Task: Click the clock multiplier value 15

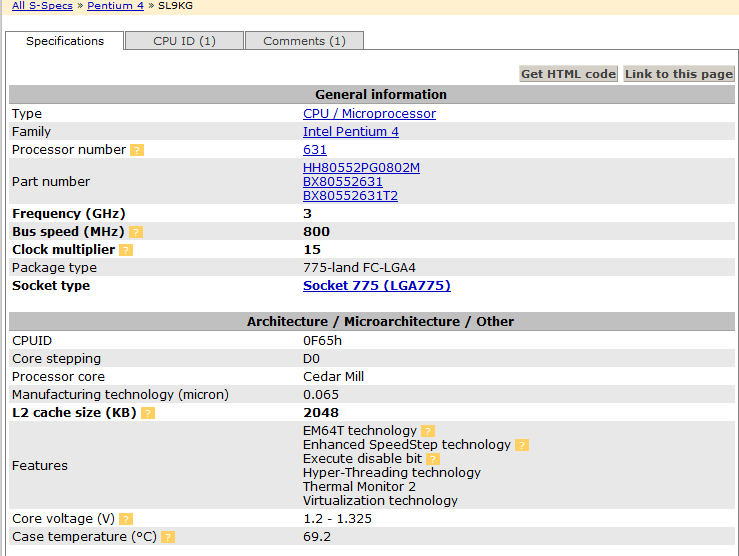Action: click(312, 249)
